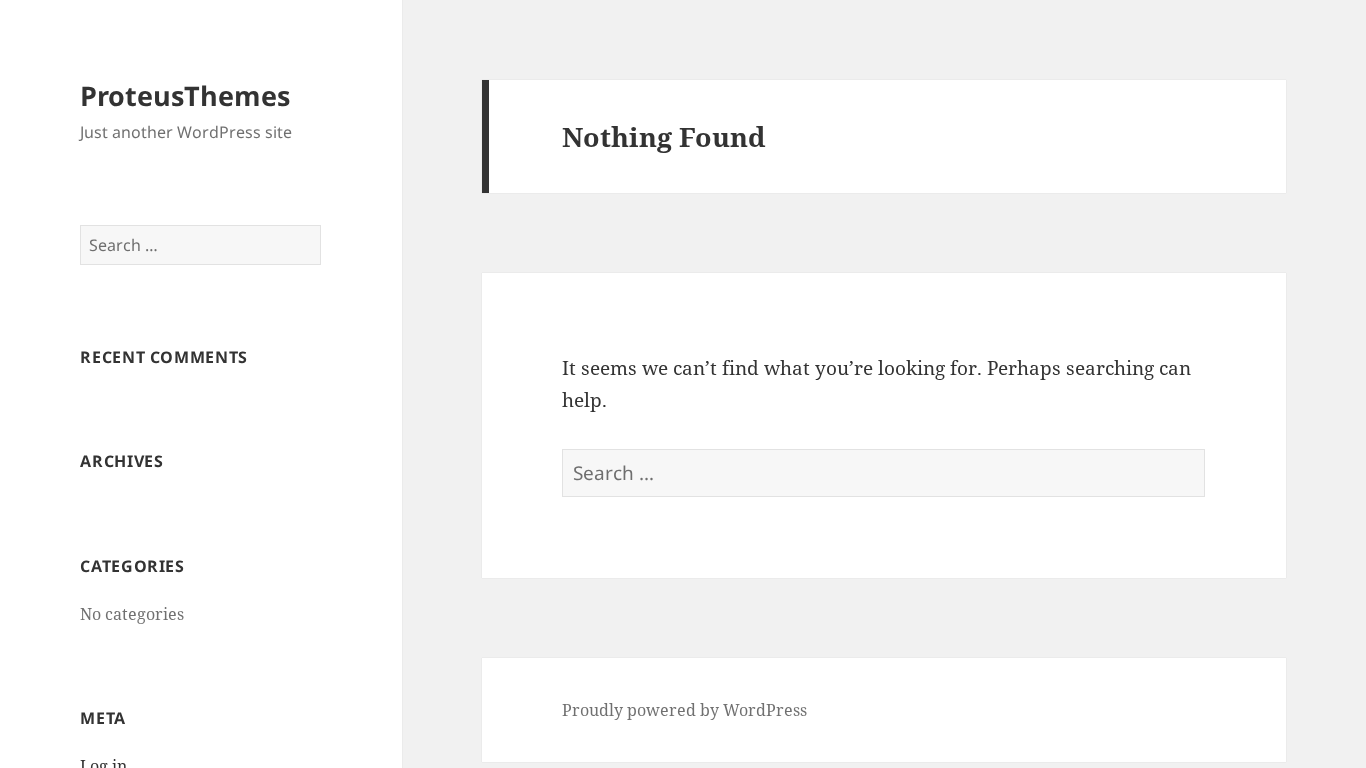Screen dimensions: 1366x768
Task: Click the Categories widget heading
Action: pyautogui.click(x=132, y=566)
